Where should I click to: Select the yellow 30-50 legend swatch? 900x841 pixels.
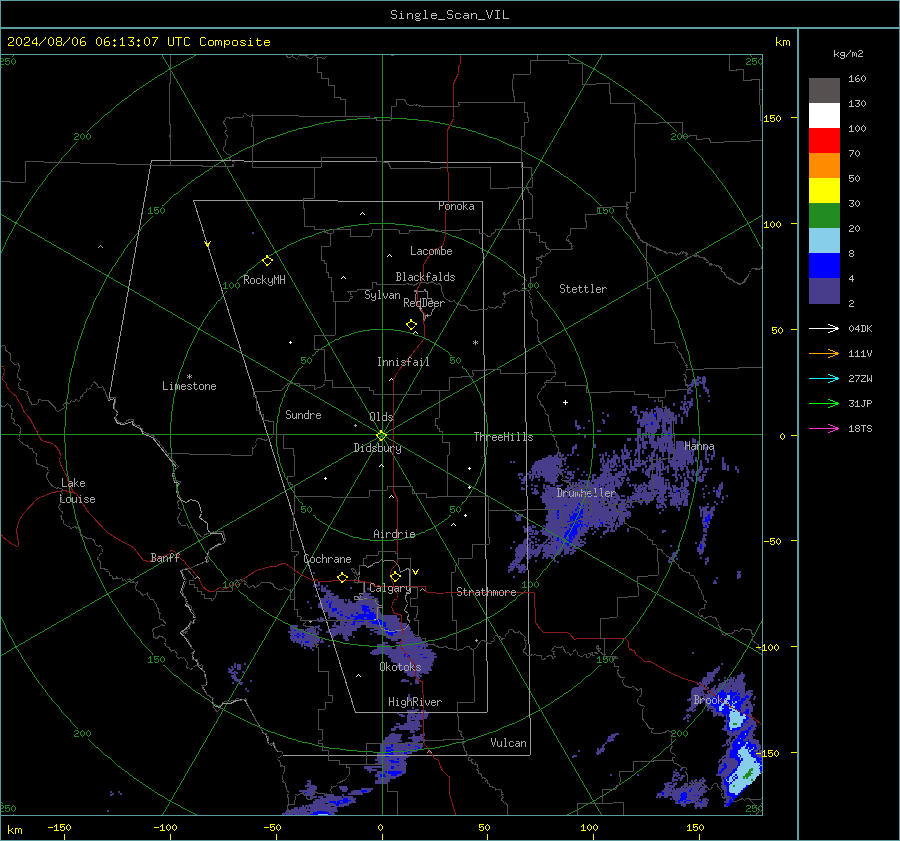tap(824, 191)
